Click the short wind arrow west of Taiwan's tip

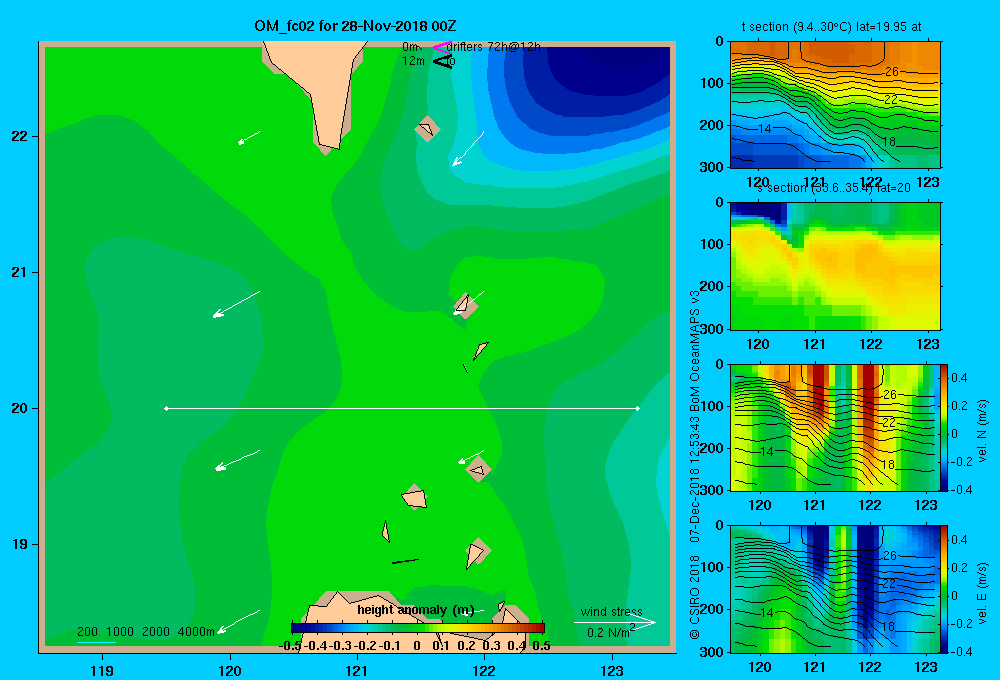pyautogui.click(x=249, y=138)
